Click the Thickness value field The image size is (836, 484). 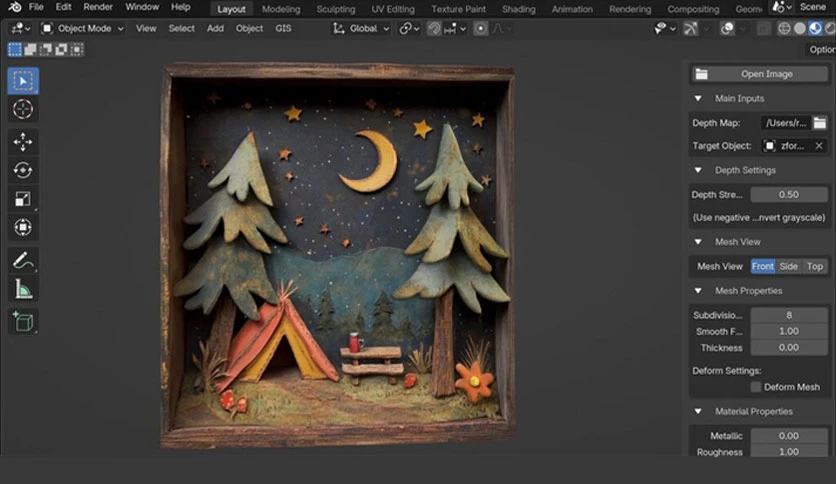coord(789,348)
